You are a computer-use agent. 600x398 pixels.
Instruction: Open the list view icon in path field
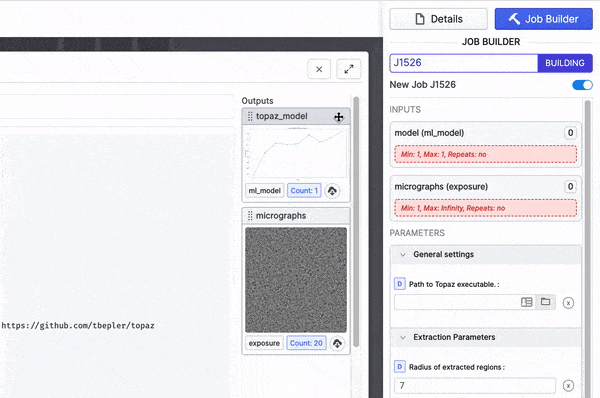(x=527, y=302)
